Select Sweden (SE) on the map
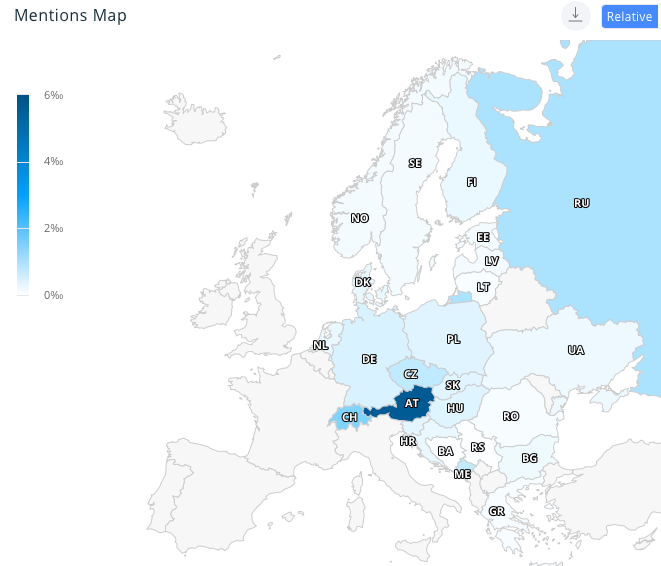This screenshot has height=566, width=661. pyautogui.click(x=415, y=163)
